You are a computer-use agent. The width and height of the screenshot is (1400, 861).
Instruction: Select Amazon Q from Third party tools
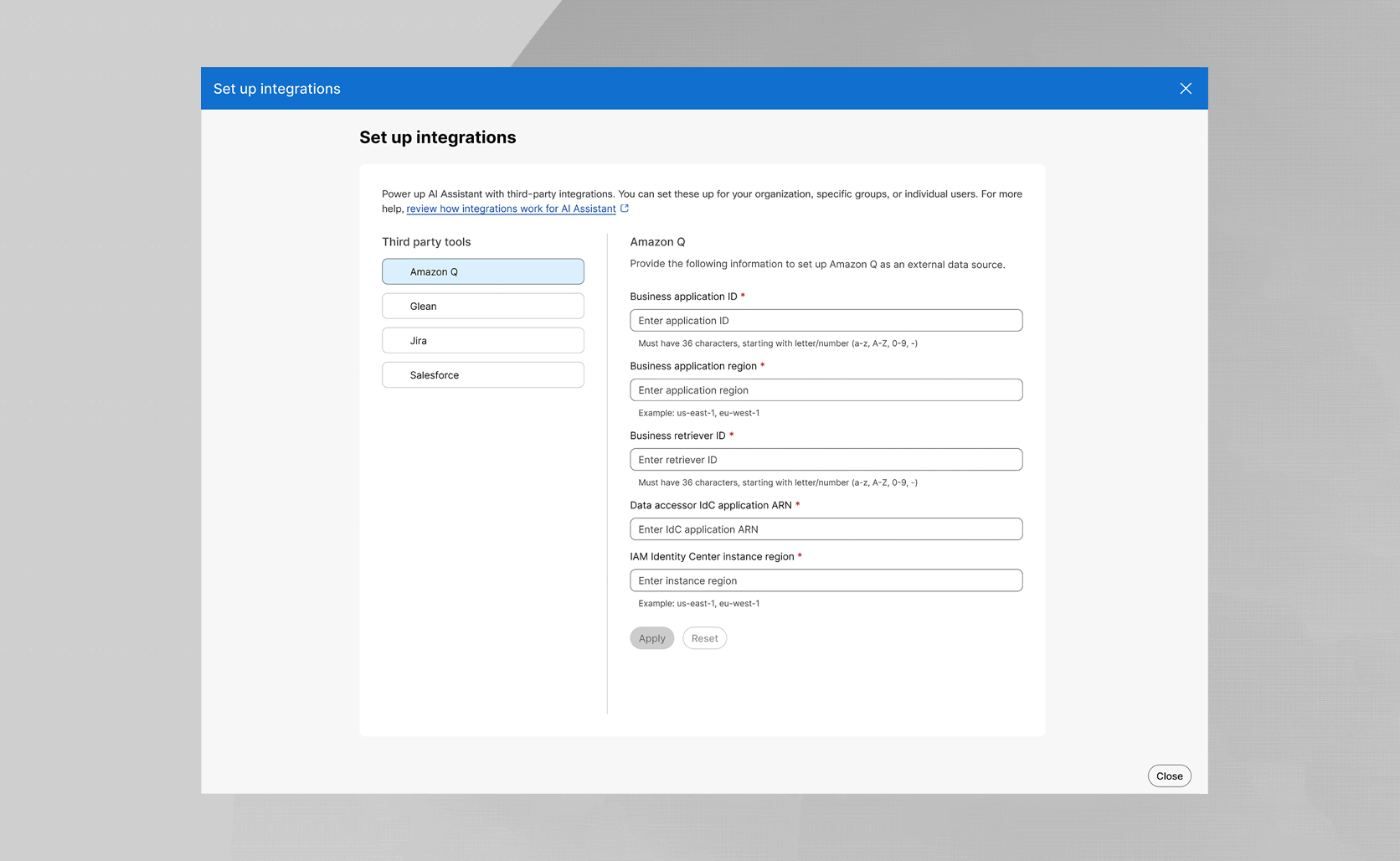click(482, 271)
